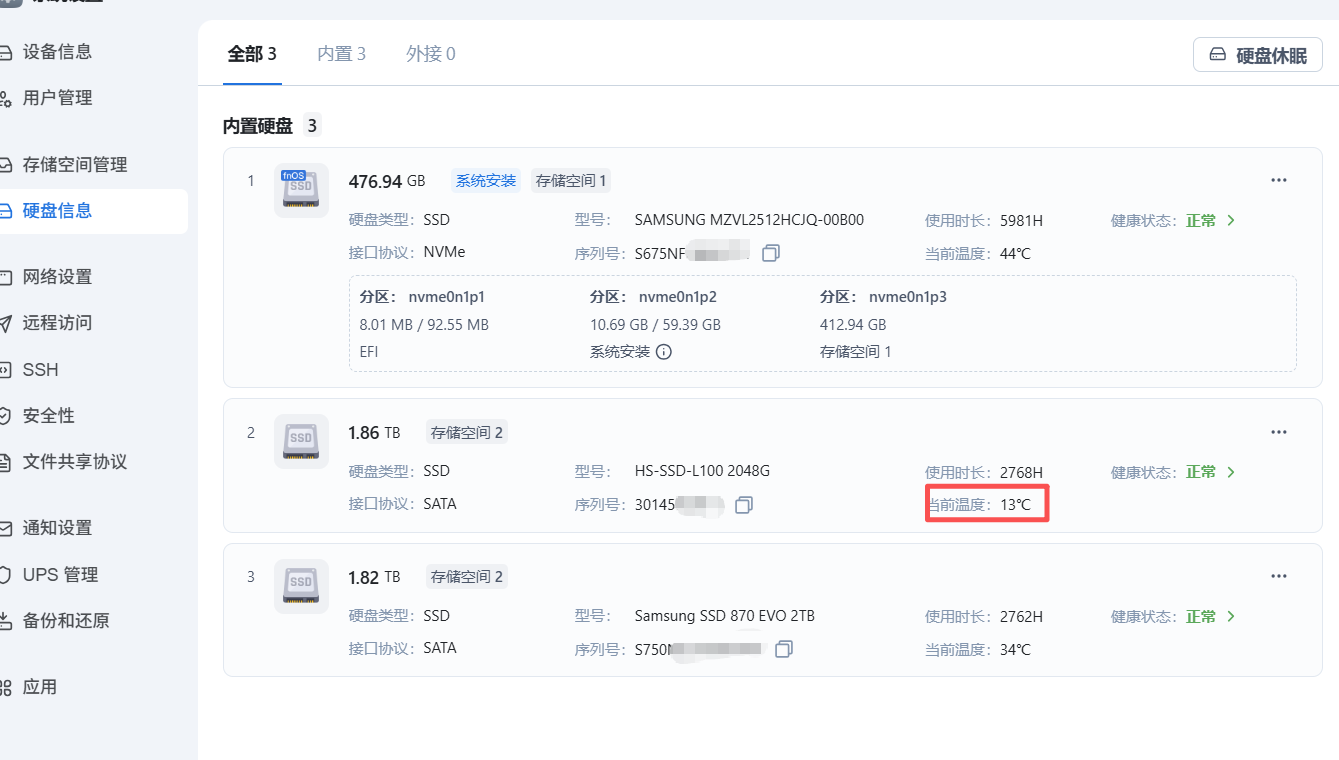Click the 远程访问 paper-plane icon

(x=5, y=323)
